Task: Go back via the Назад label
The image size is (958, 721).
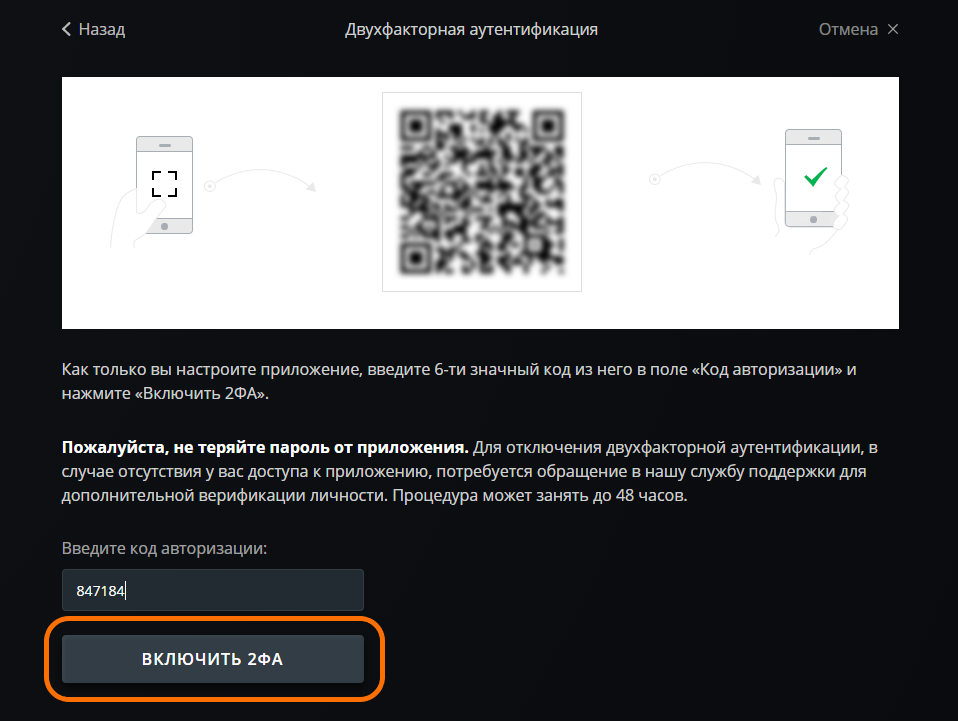Action: pos(101,29)
